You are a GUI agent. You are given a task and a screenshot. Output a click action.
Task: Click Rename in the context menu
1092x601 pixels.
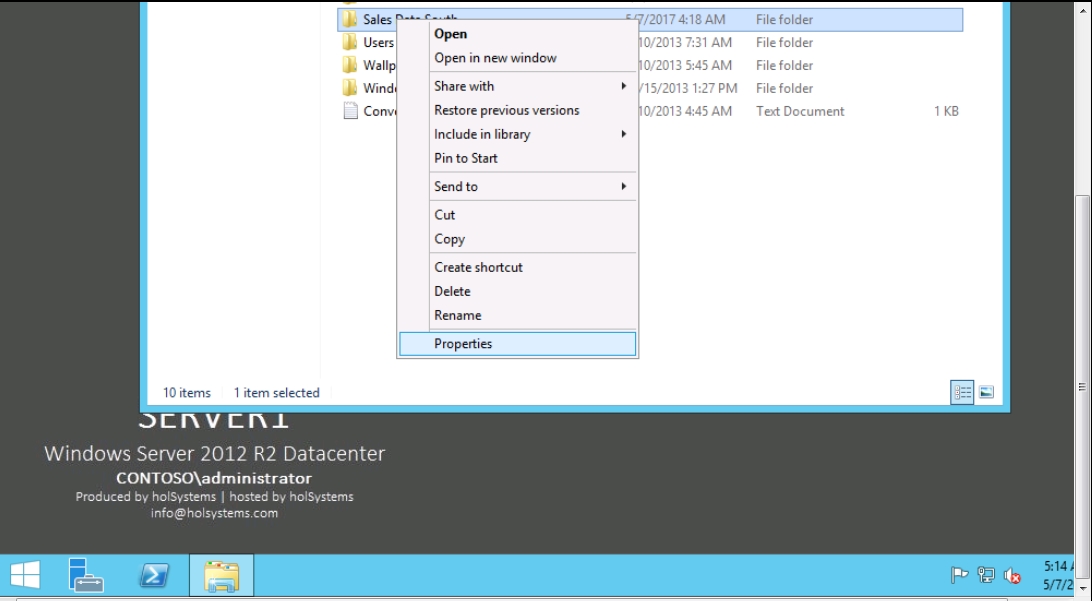[458, 315]
